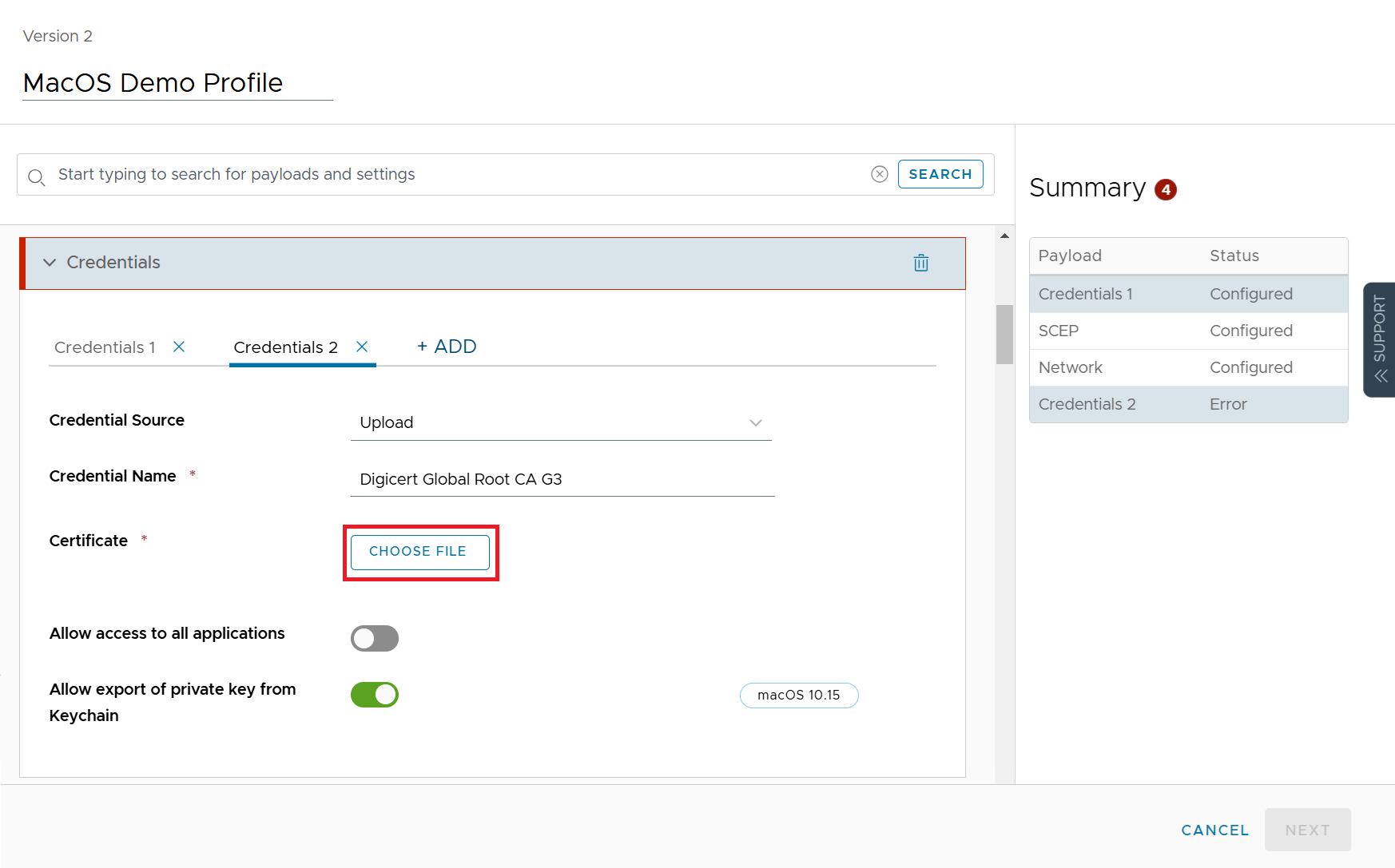Close the Credentials 2 tab
This screenshot has width=1395, height=868.
tap(362, 347)
